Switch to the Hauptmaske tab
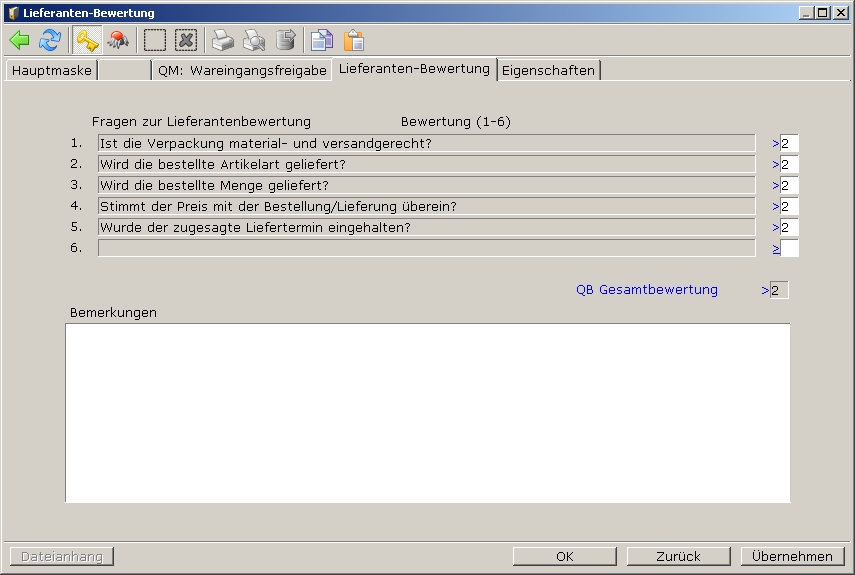This screenshot has width=855, height=575. 52,70
